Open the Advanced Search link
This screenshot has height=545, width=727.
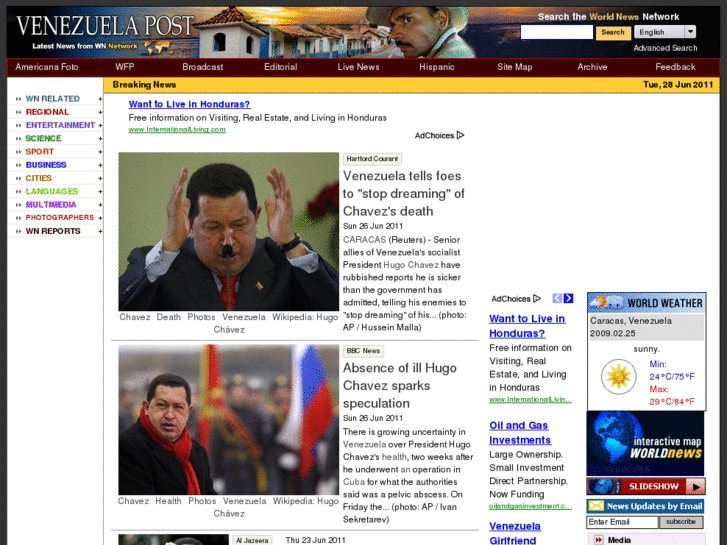point(665,48)
